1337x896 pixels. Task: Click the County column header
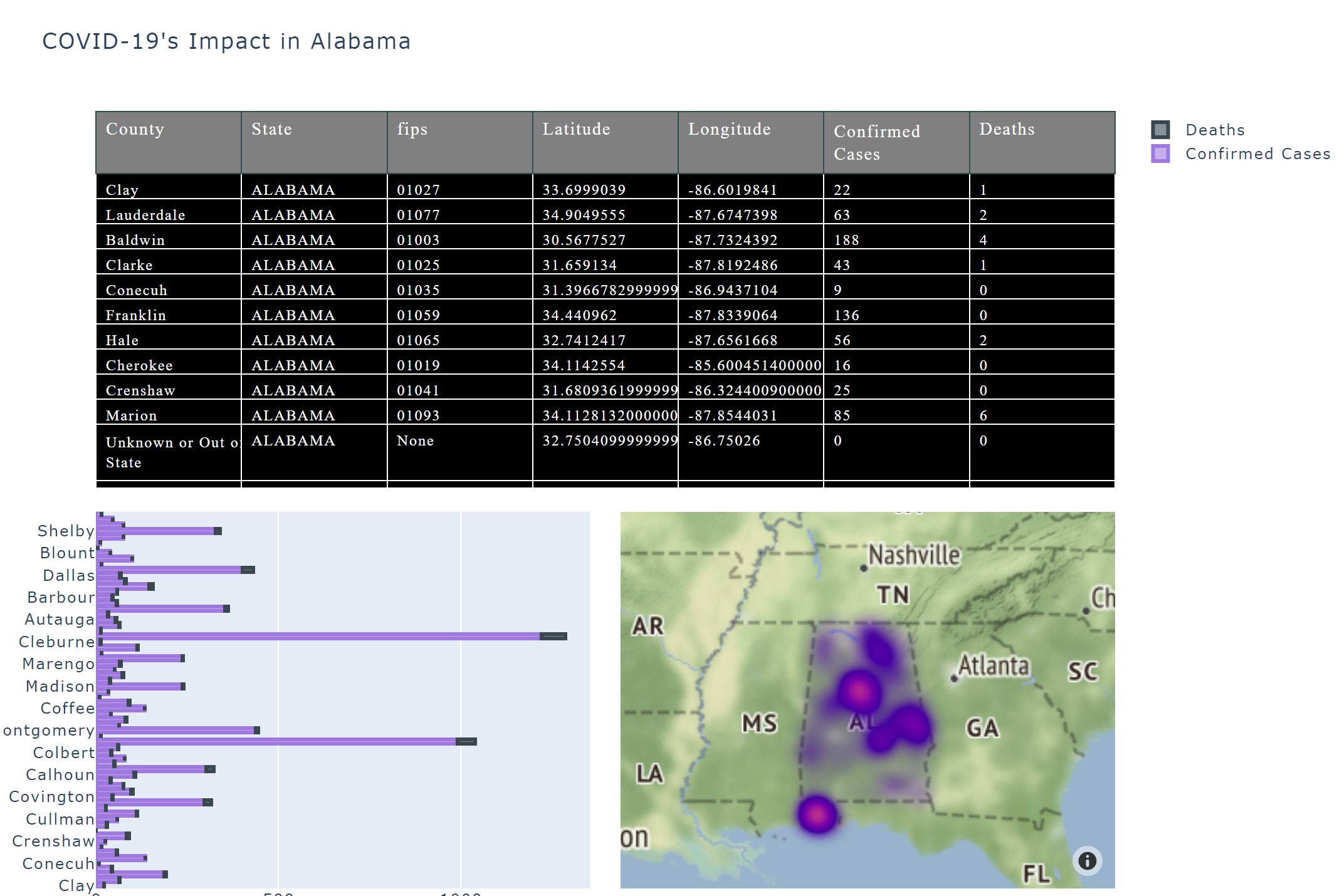169,142
